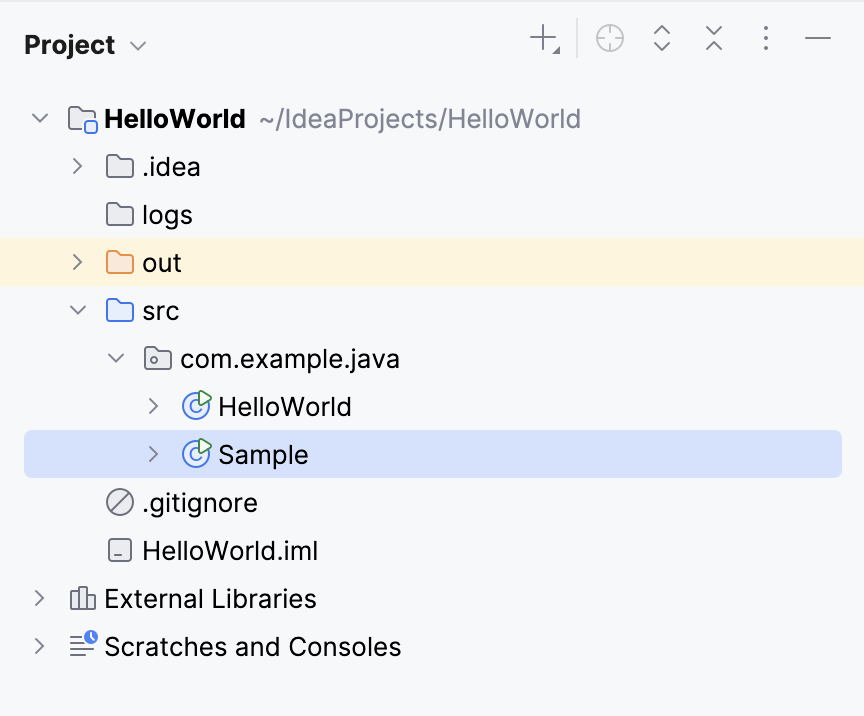Click the ignored-file icon beside .gitignore
This screenshot has width=864, height=716.
(118, 502)
